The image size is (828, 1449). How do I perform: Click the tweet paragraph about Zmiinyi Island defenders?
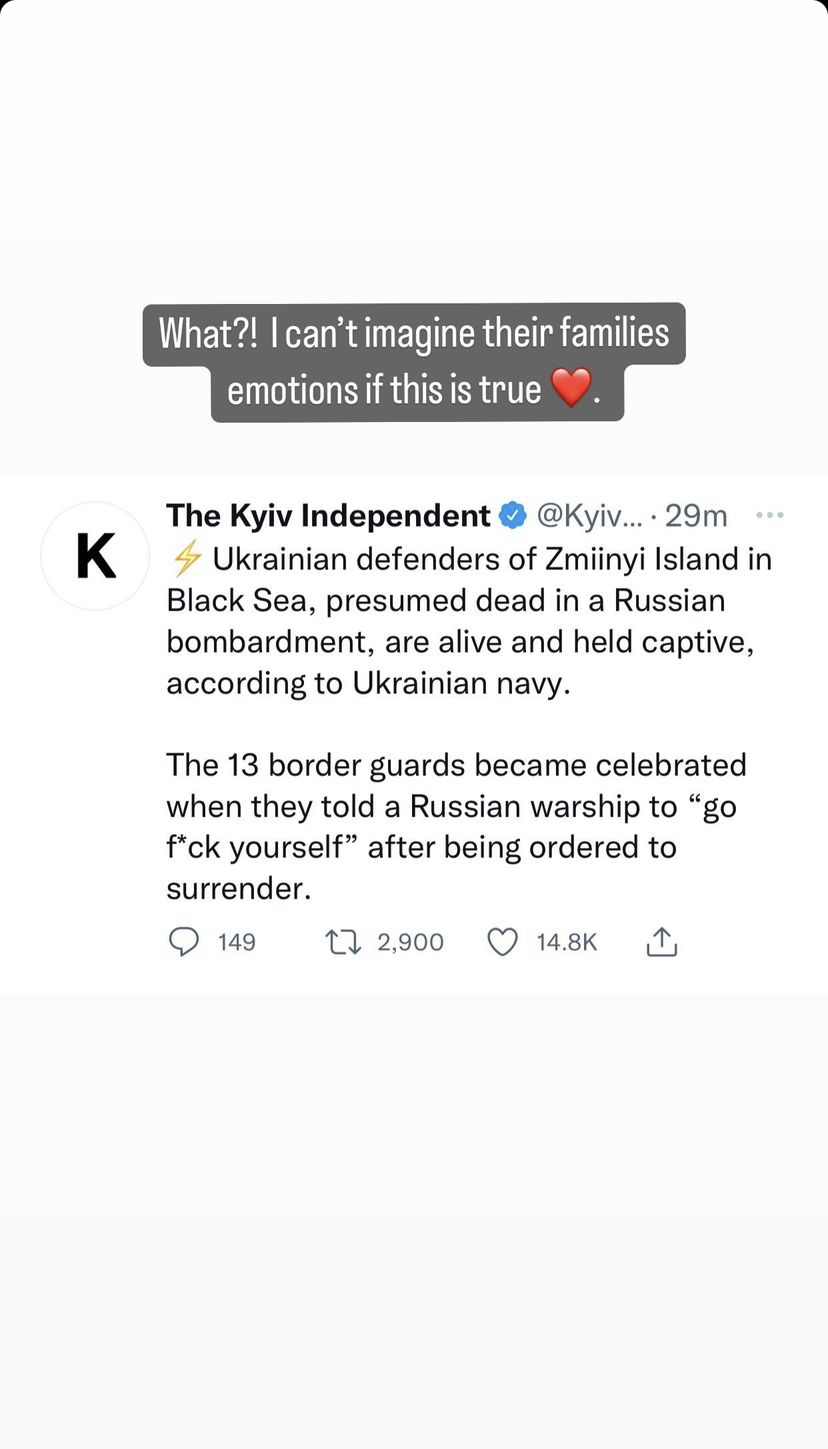tap(460, 621)
